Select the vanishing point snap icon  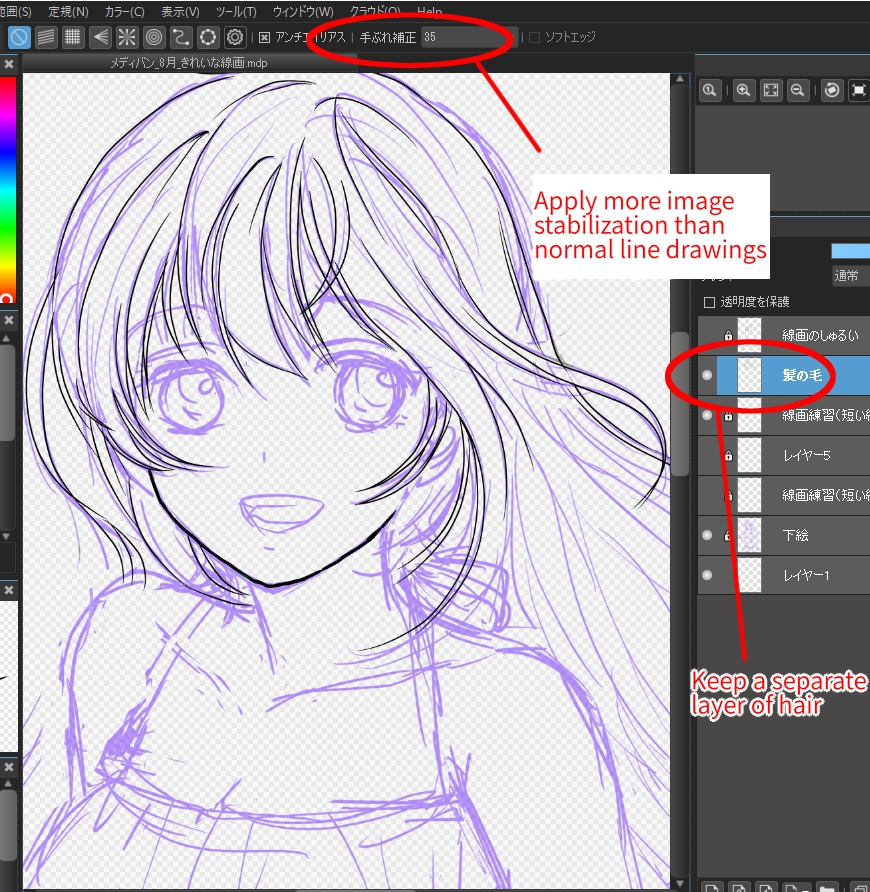(99, 37)
